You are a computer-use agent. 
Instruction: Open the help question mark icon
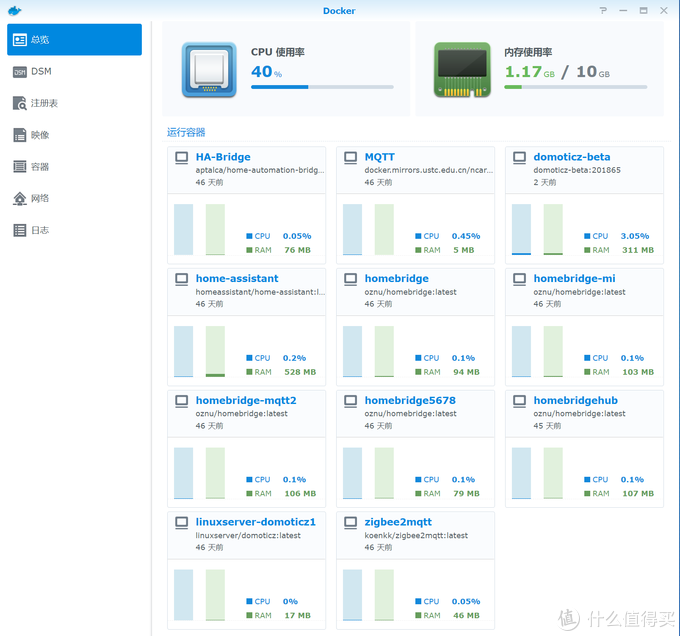tap(603, 10)
